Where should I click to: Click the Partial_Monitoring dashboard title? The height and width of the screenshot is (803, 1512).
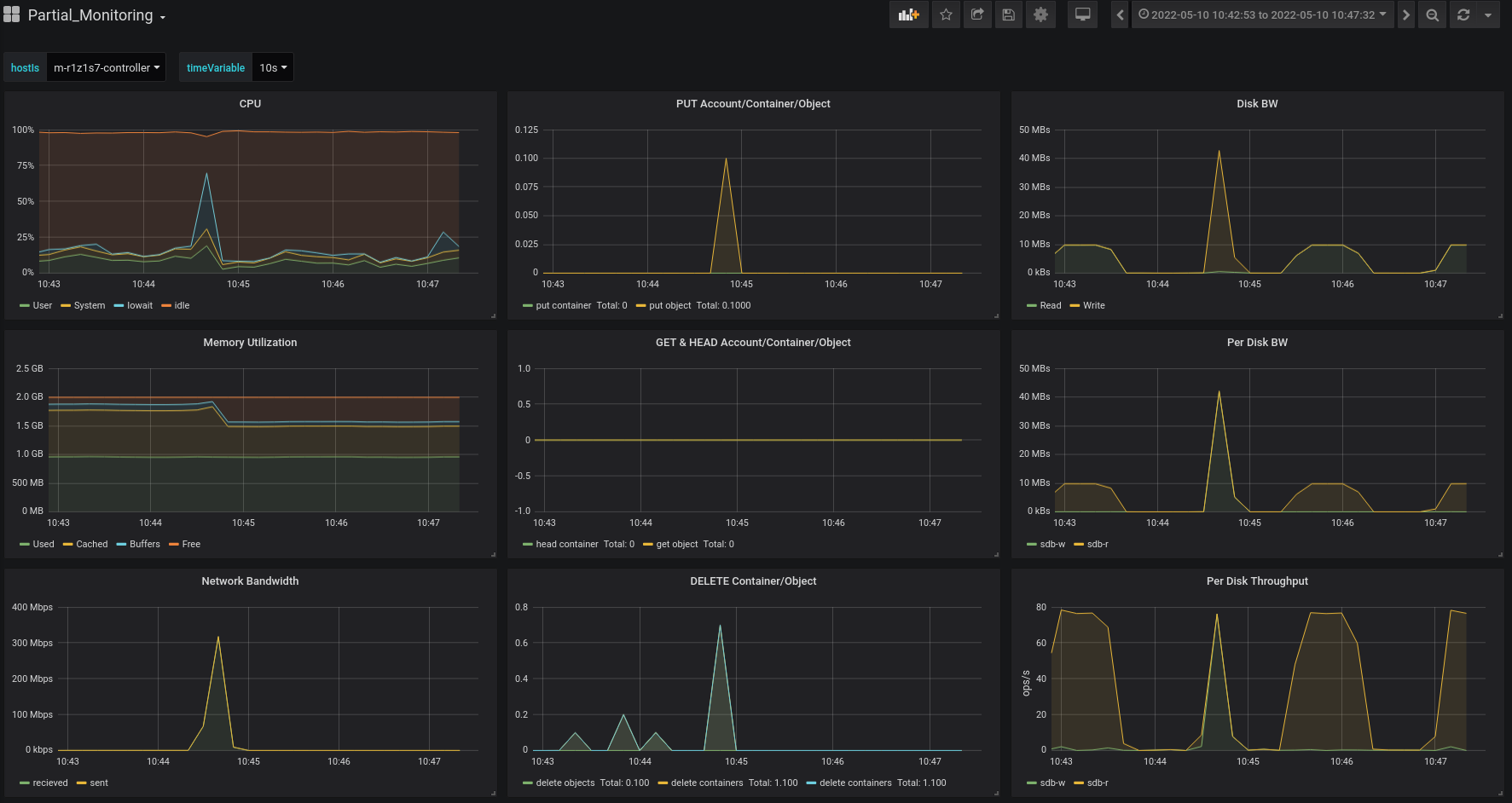tap(90, 15)
